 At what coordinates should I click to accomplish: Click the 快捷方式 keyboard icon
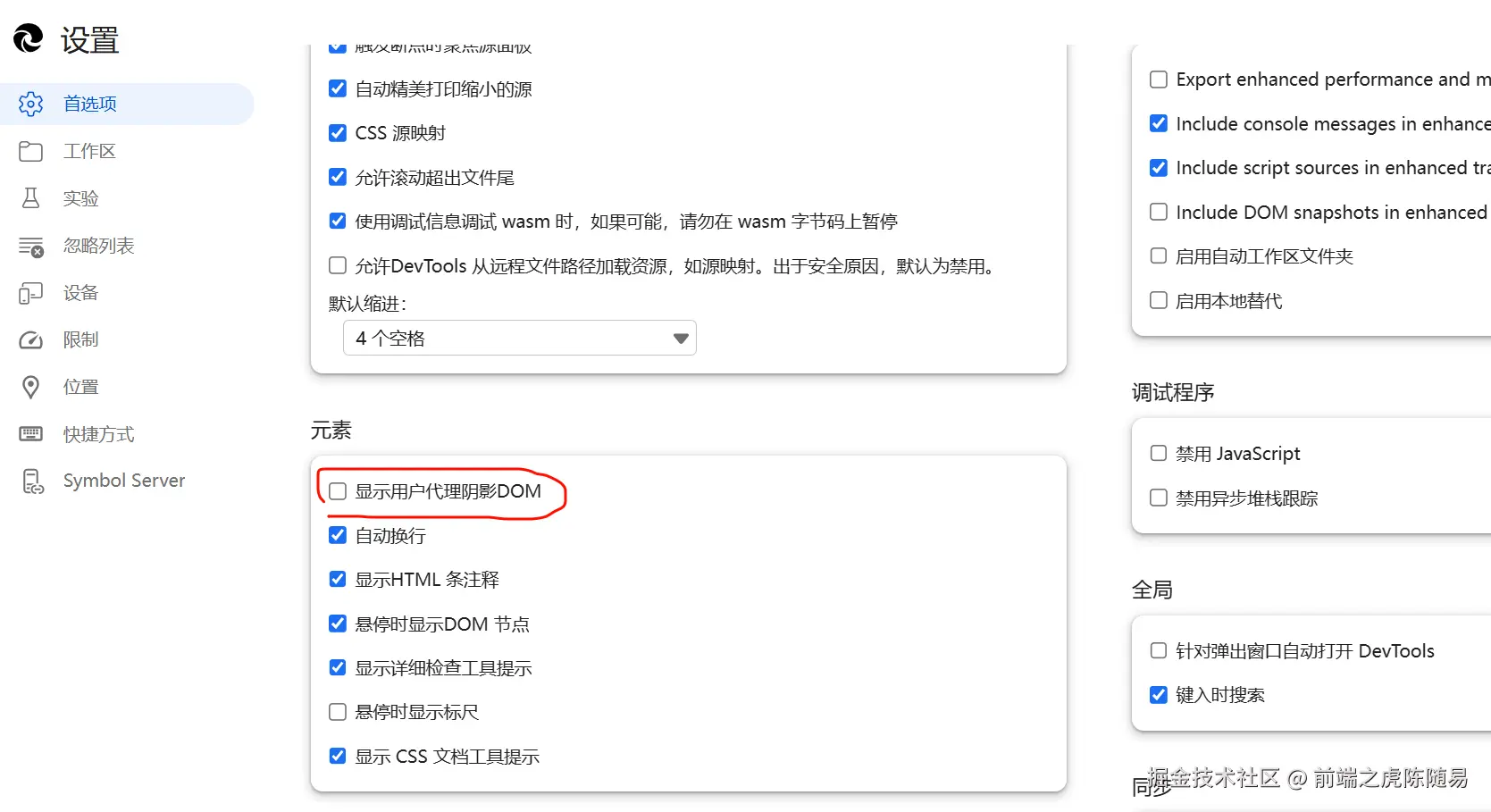(30, 433)
